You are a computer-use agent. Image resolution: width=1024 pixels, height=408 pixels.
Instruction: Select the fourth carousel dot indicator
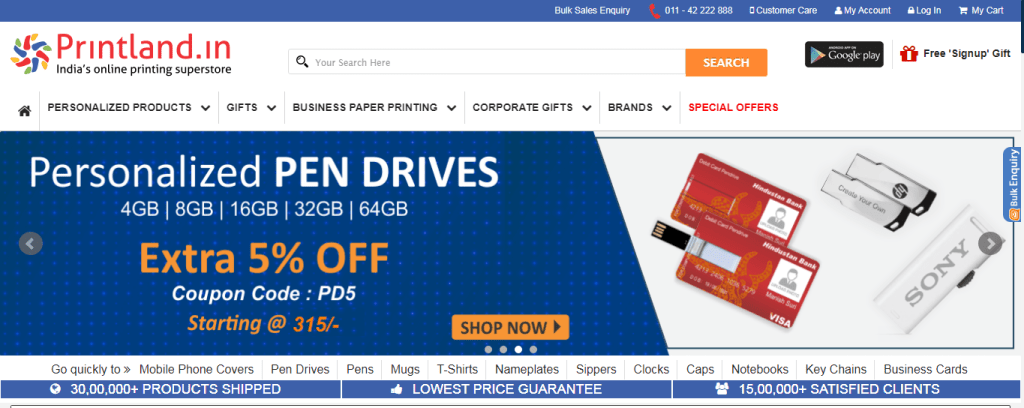(534, 349)
